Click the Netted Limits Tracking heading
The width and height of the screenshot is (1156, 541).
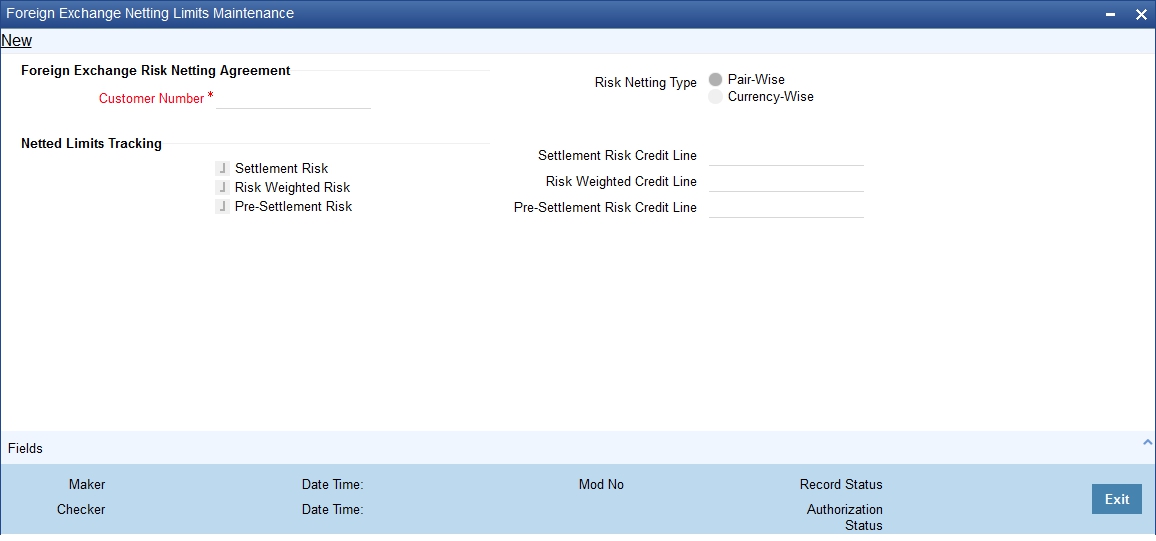(x=91, y=144)
